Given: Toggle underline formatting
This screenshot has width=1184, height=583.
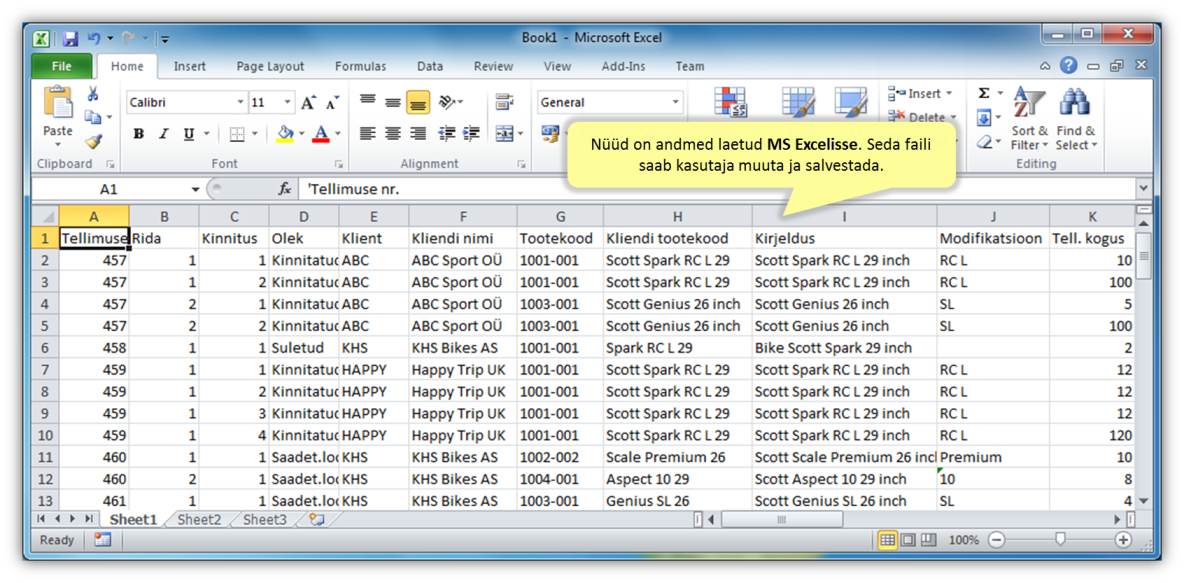Looking at the screenshot, I should click(x=187, y=134).
